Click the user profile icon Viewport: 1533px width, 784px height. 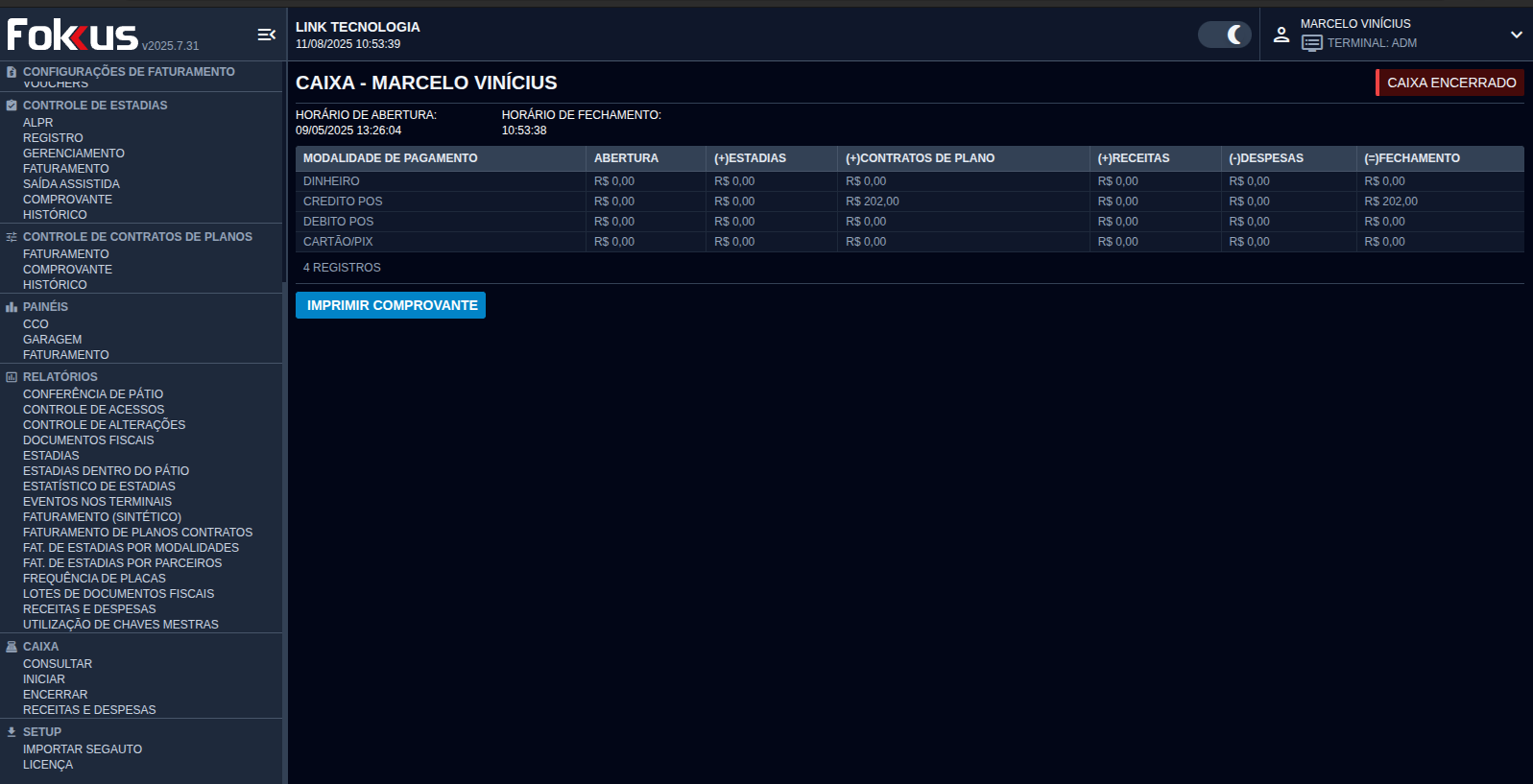1281,35
